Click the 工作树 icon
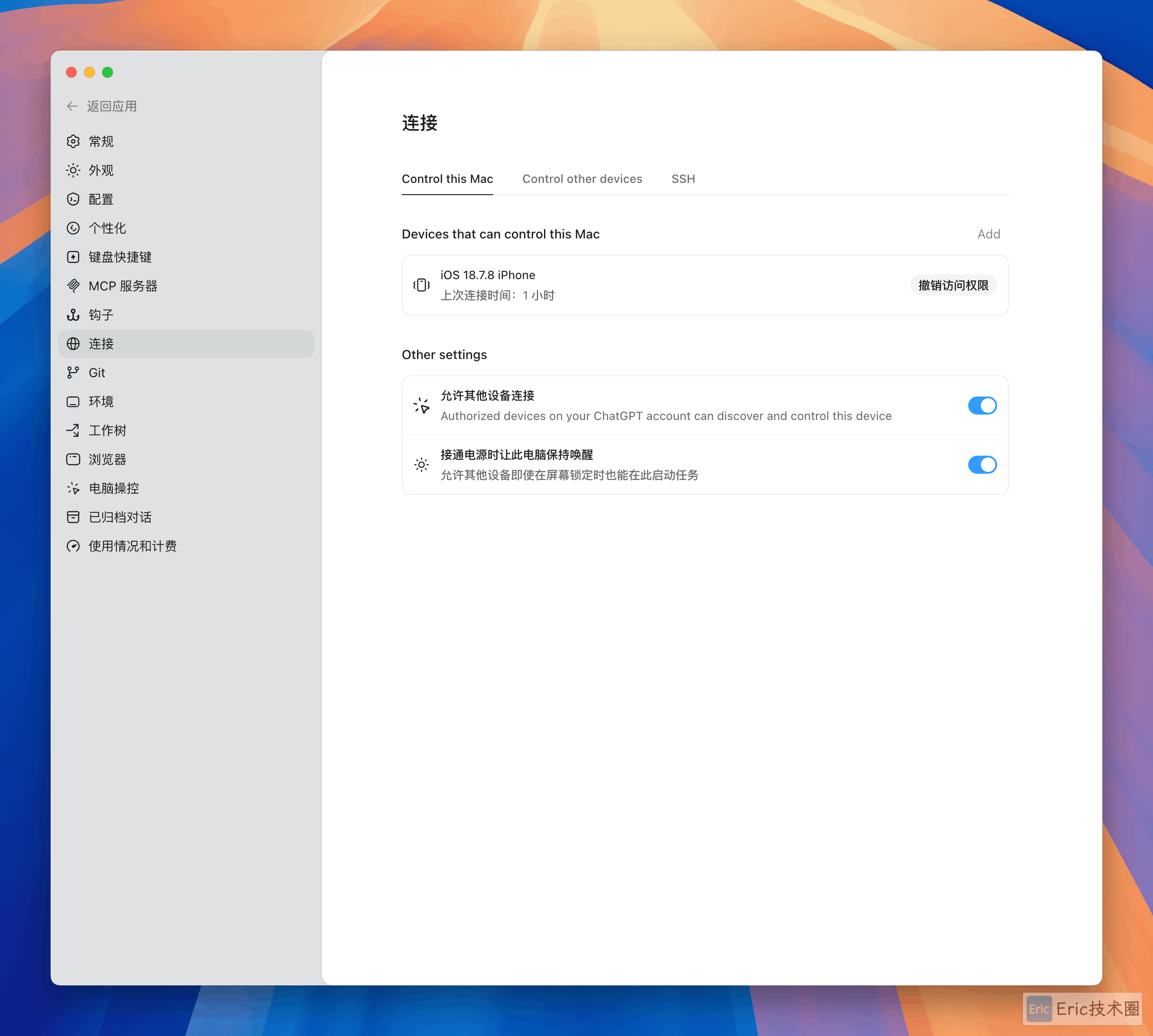Viewport: 1153px width, 1036px height. click(73, 430)
